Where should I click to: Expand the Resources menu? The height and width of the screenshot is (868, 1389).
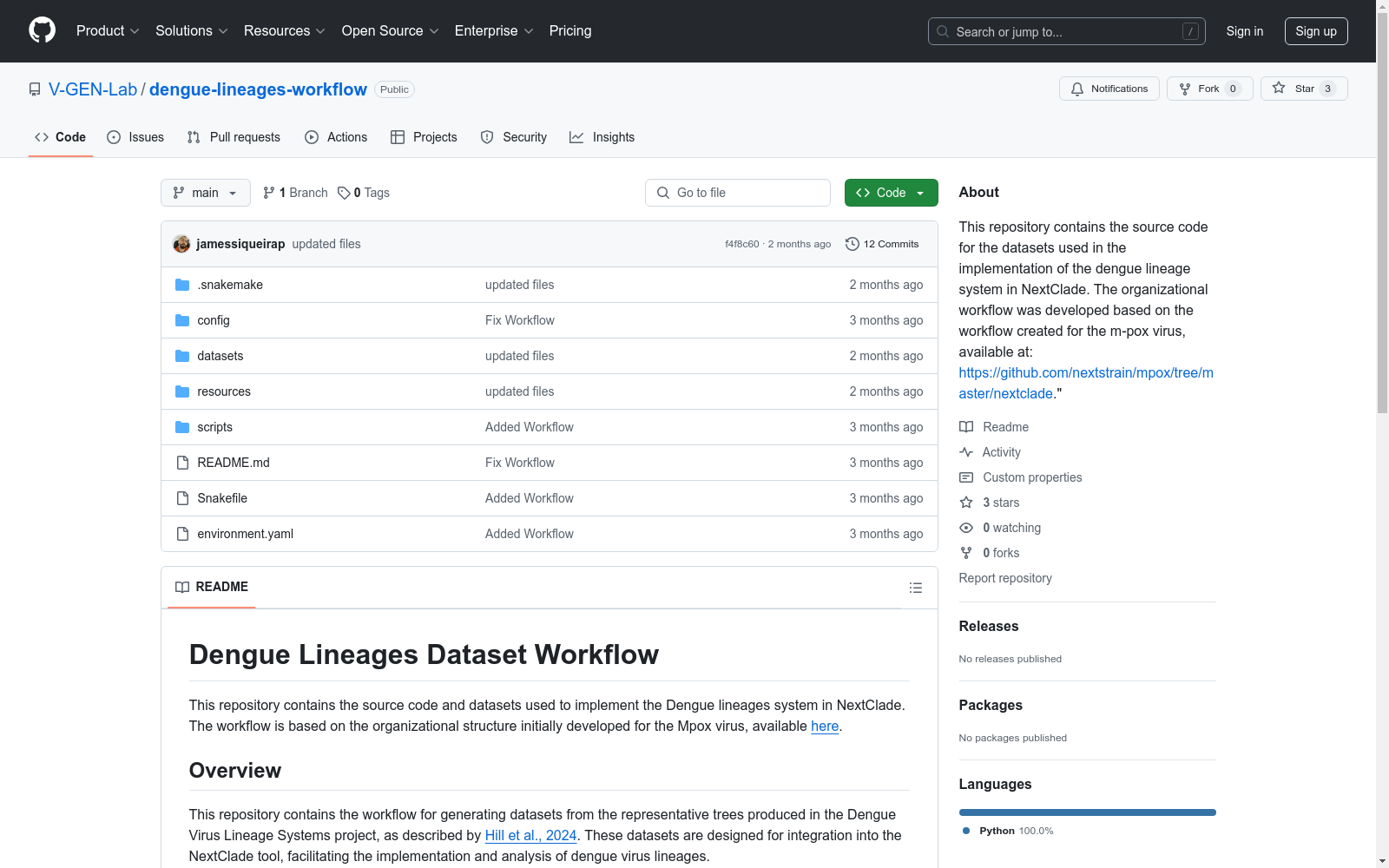285,30
